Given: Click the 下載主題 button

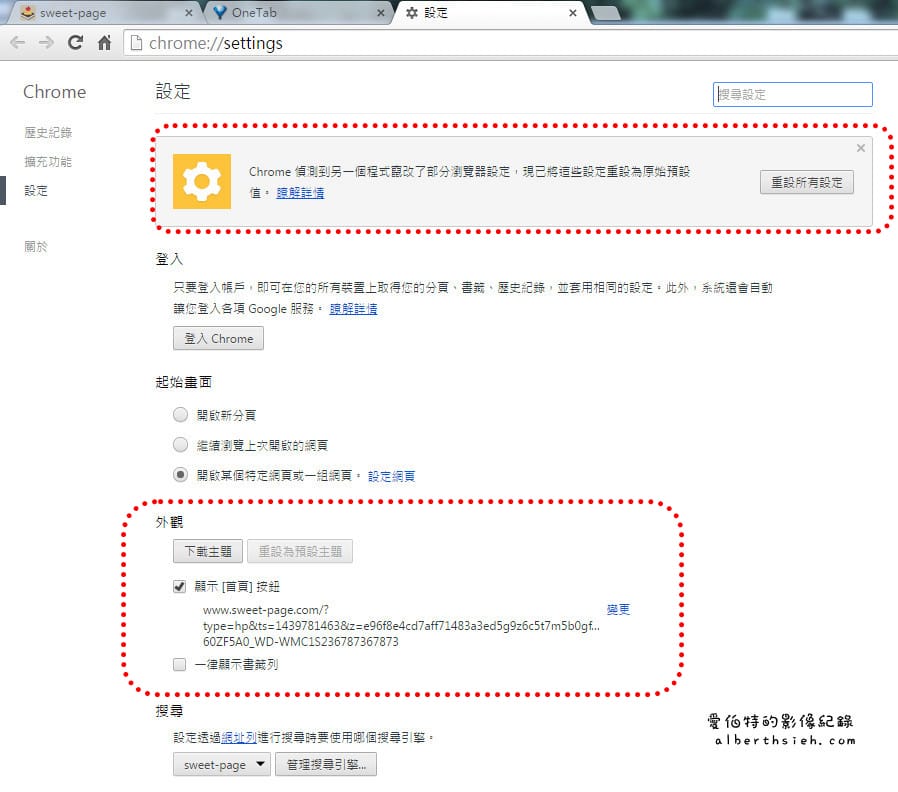Looking at the screenshot, I should pos(208,551).
